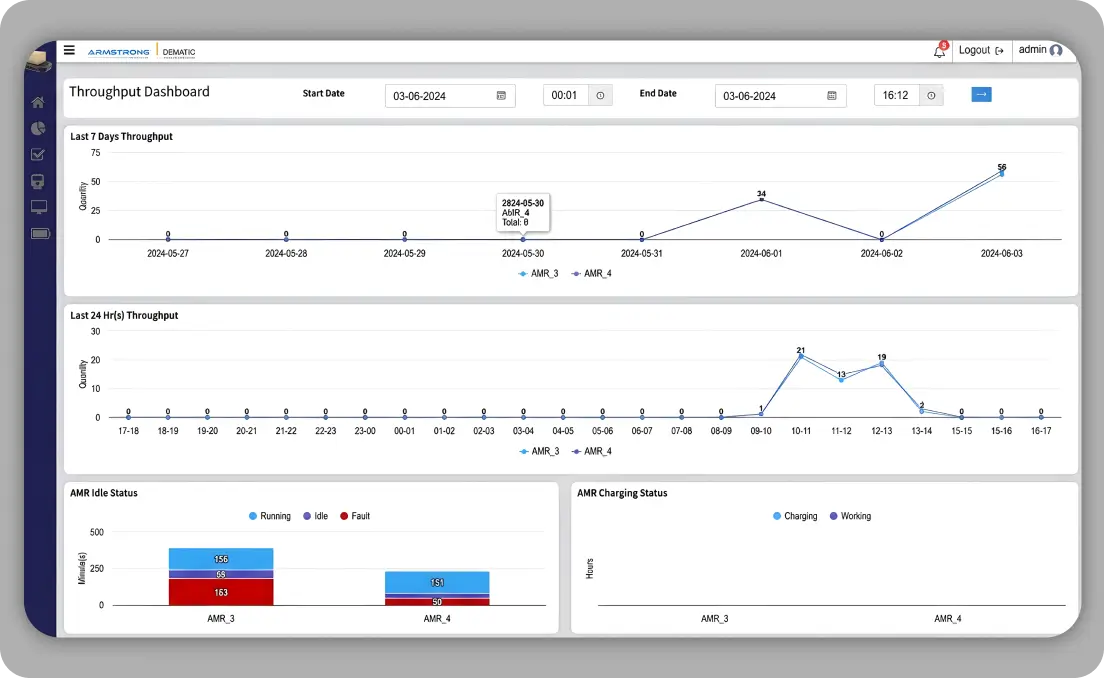
Task: Submit the date range with blue arrow button
Action: (981, 94)
